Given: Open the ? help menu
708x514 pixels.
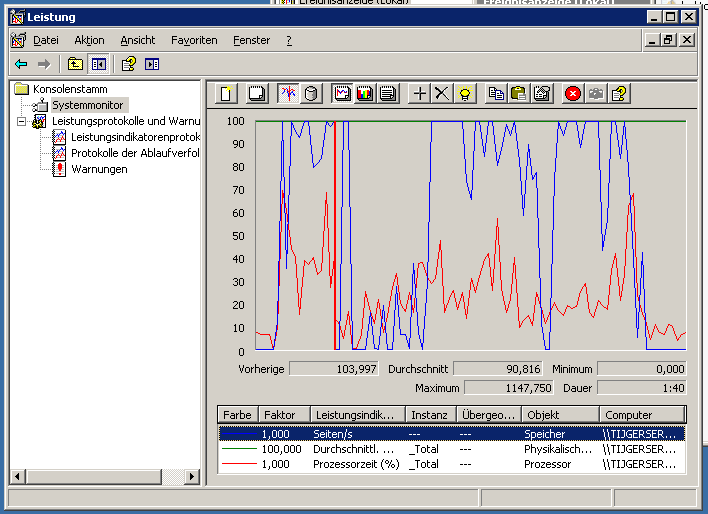Looking at the screenshot, I should 289,40.
